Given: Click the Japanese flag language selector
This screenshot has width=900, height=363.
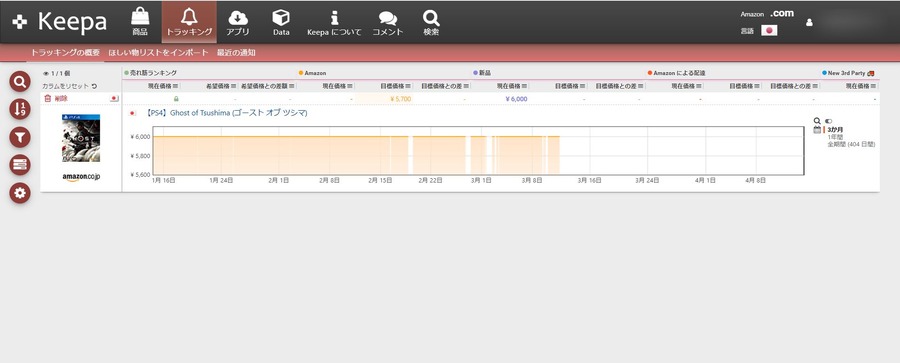Looking at the screenshot, I should tap(769, 30).
